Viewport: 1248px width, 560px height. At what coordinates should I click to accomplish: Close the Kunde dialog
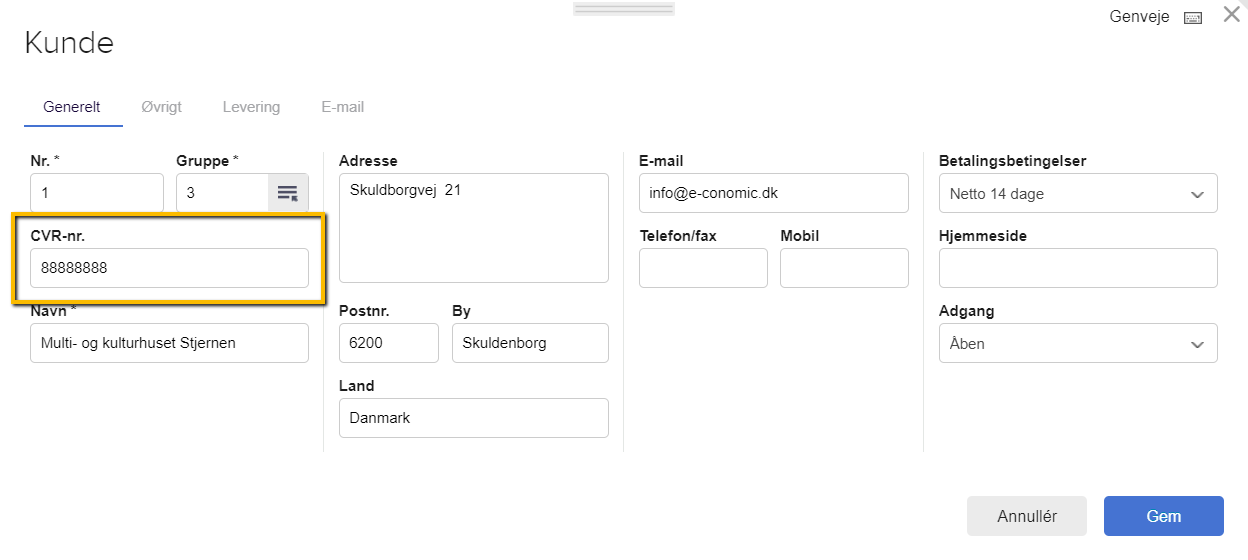(x=1232, y=15)
